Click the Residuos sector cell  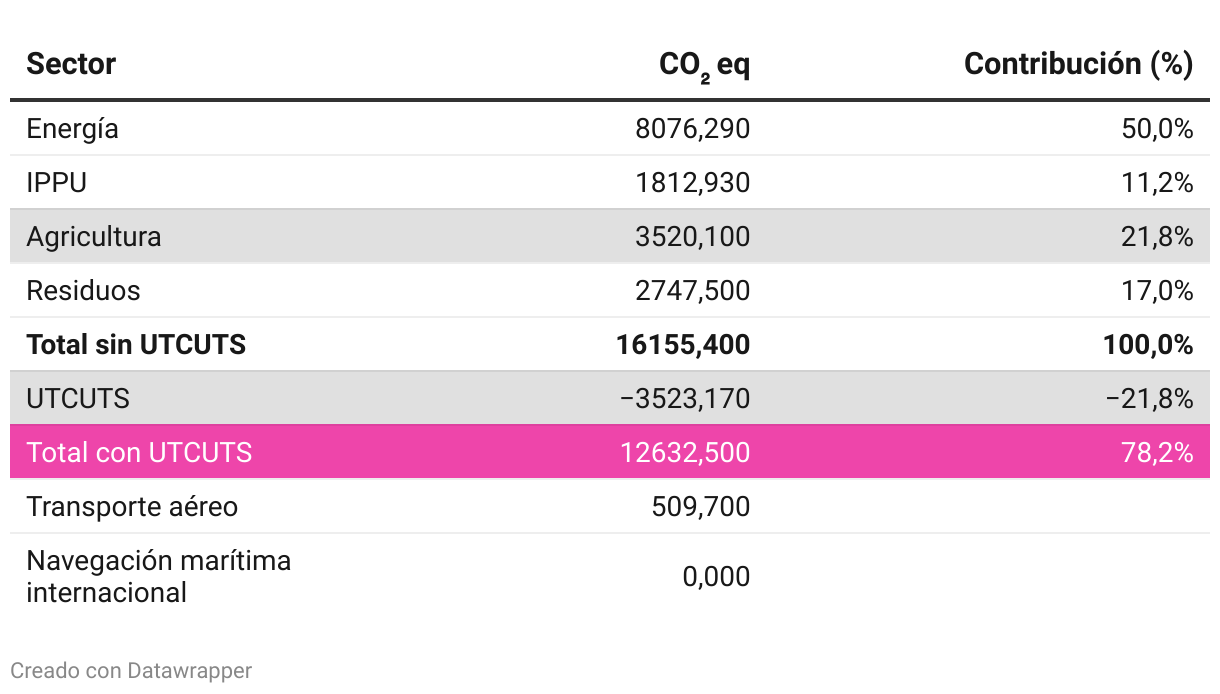tap(83, 291)
